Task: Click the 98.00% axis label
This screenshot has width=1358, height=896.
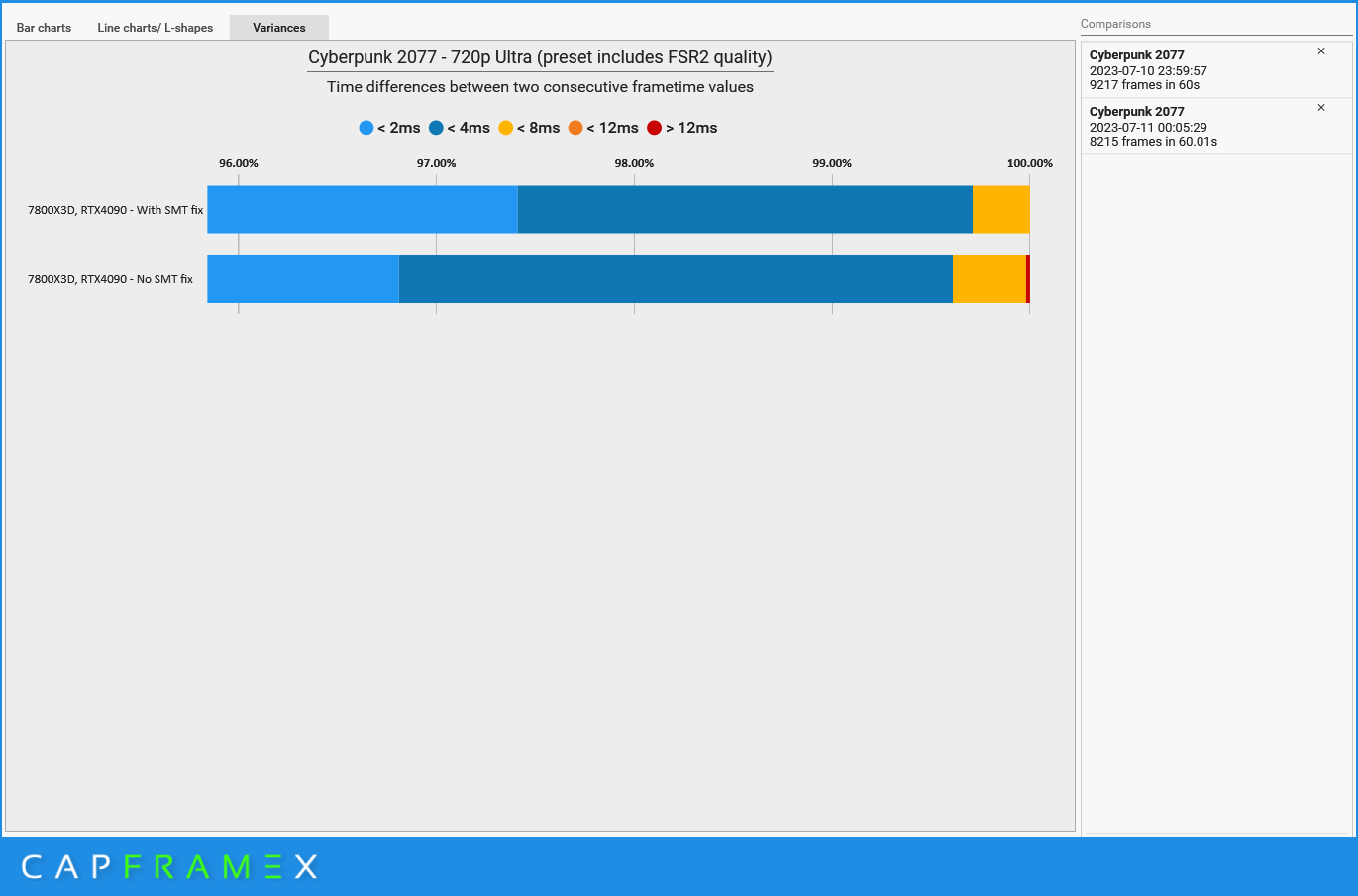Action: click(x=634, y=163)
